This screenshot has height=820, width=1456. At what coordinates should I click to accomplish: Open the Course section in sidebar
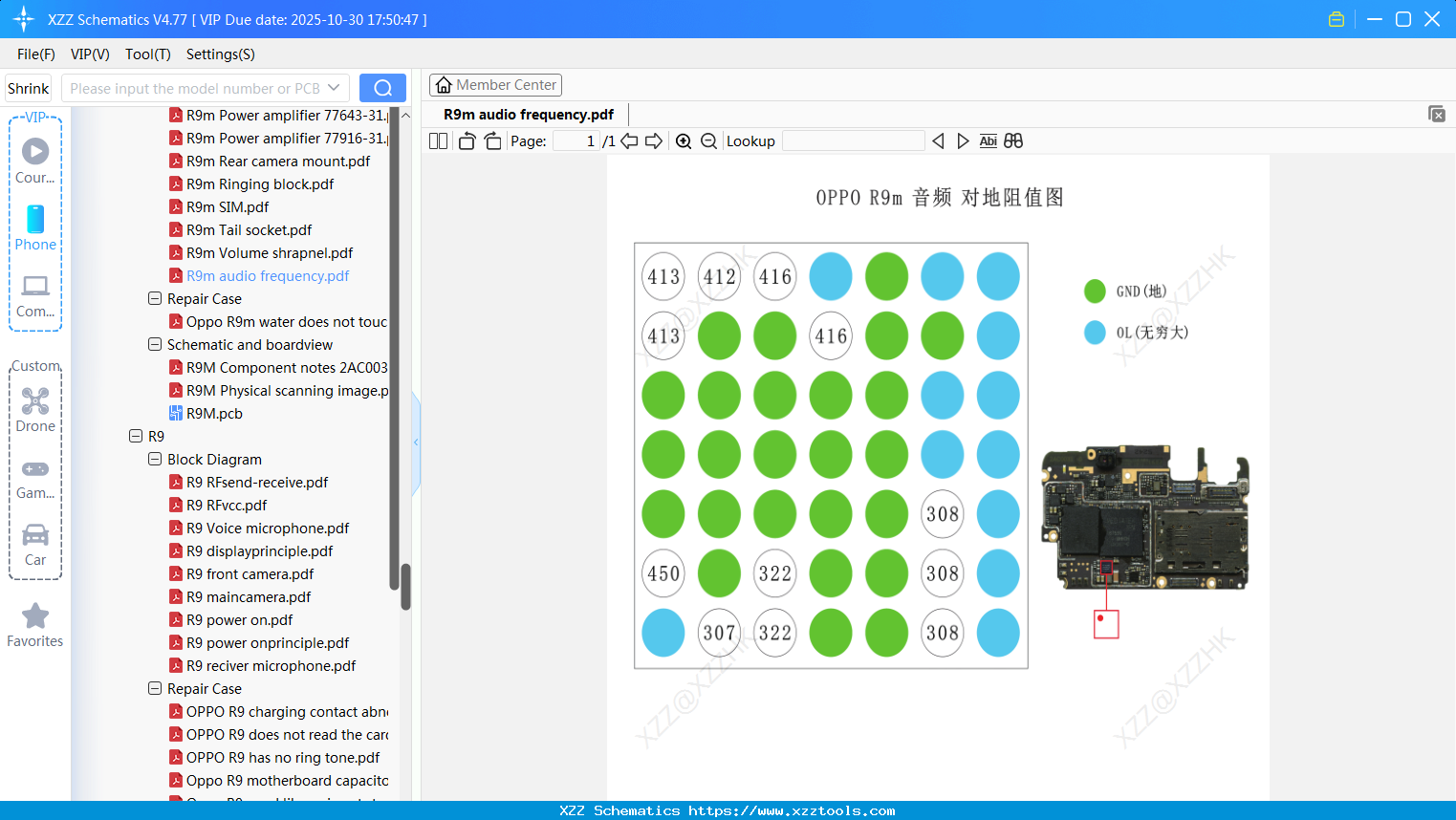[x=35, y=161]
